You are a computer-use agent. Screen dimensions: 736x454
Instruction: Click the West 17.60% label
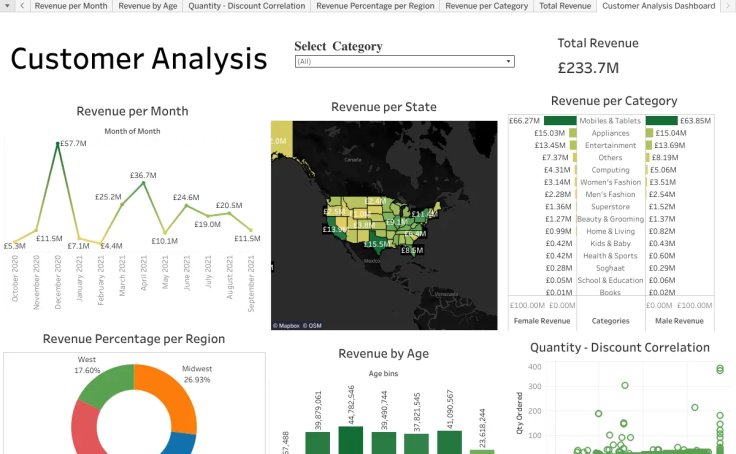tap(87, 365)
